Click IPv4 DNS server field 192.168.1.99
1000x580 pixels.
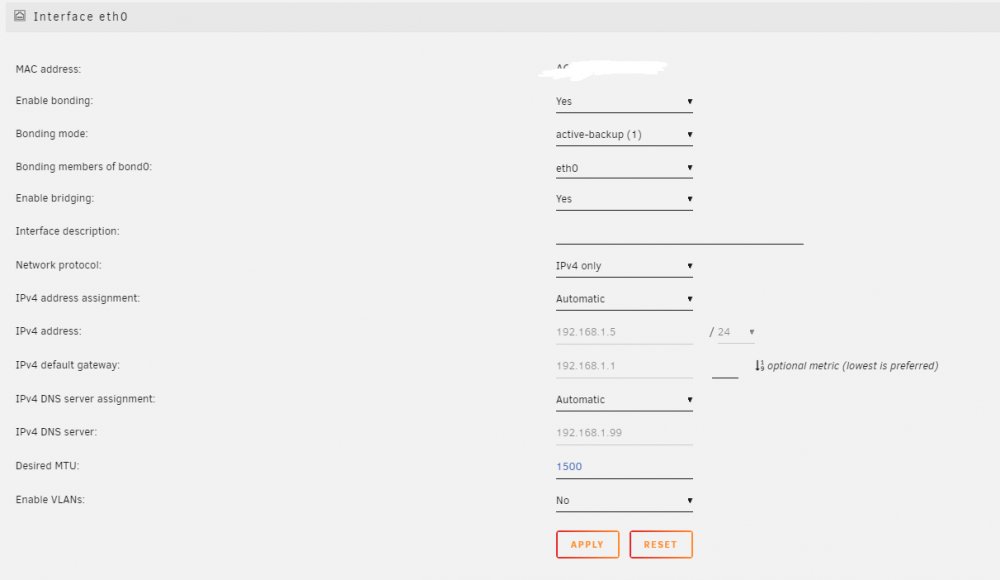(624, 433)
